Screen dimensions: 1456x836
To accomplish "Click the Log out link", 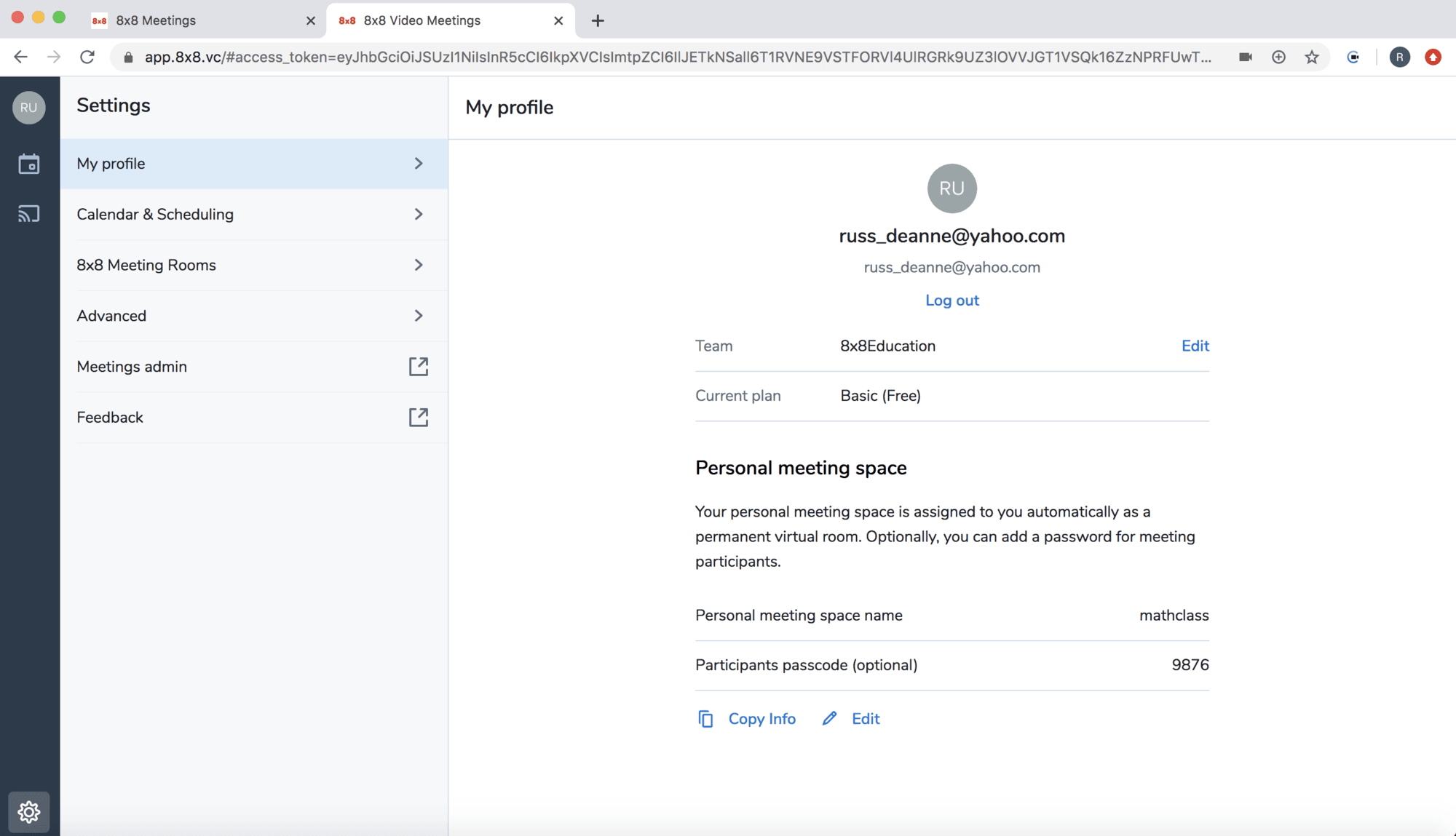I will point(951,300).
